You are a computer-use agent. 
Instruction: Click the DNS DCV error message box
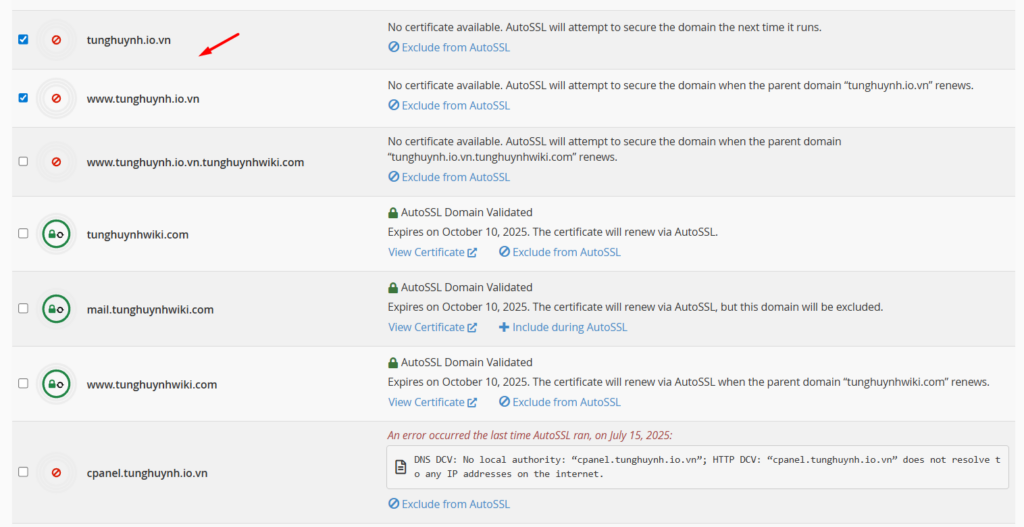[x=697, y=467]
